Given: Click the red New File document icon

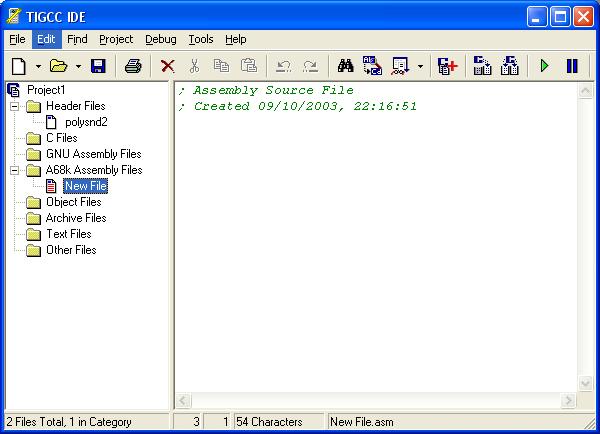Looking at the screenshot, I should tap(51, 186).
